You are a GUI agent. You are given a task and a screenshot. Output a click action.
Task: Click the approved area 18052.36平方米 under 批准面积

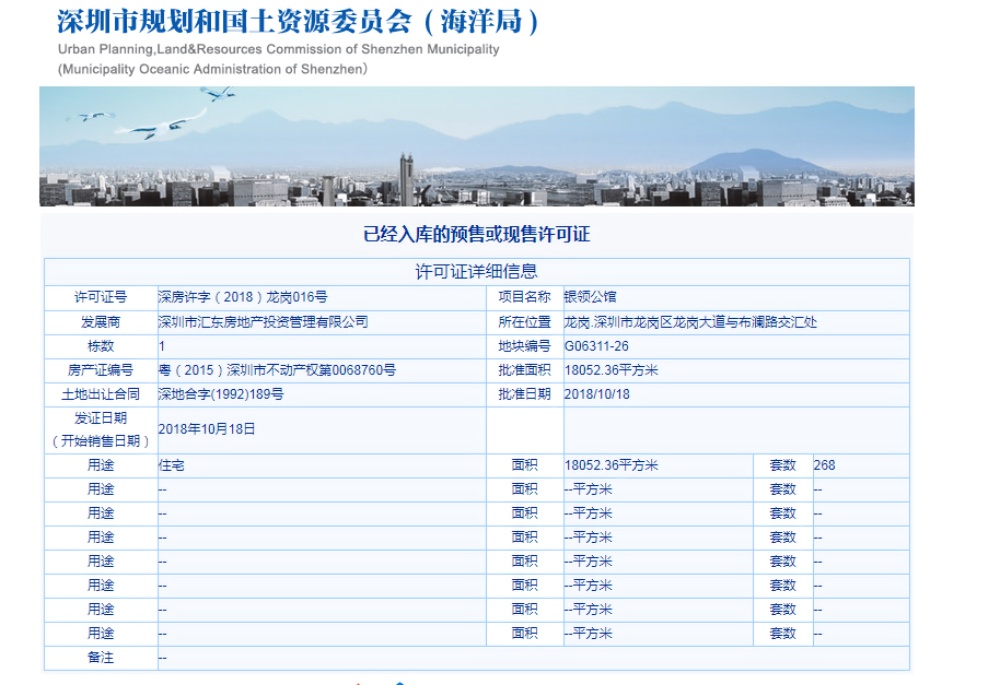pos(611,370)
